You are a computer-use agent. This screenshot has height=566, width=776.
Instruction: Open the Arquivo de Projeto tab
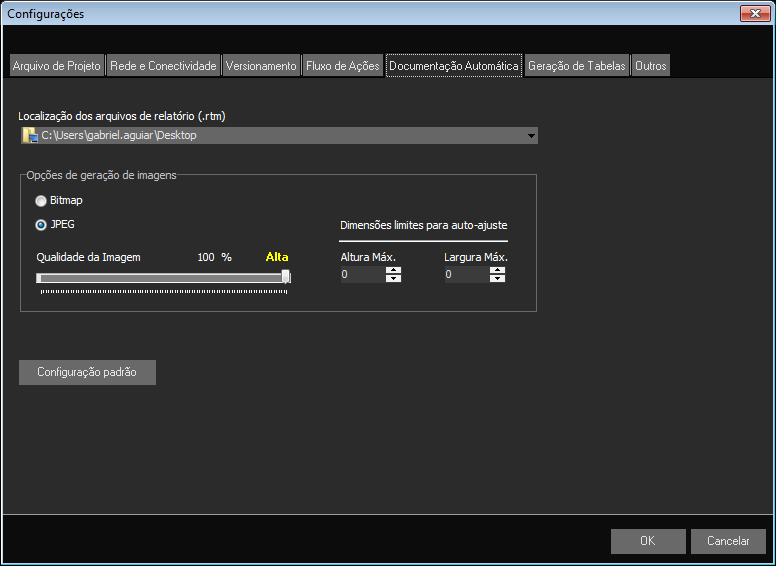(x=56, y=66)
